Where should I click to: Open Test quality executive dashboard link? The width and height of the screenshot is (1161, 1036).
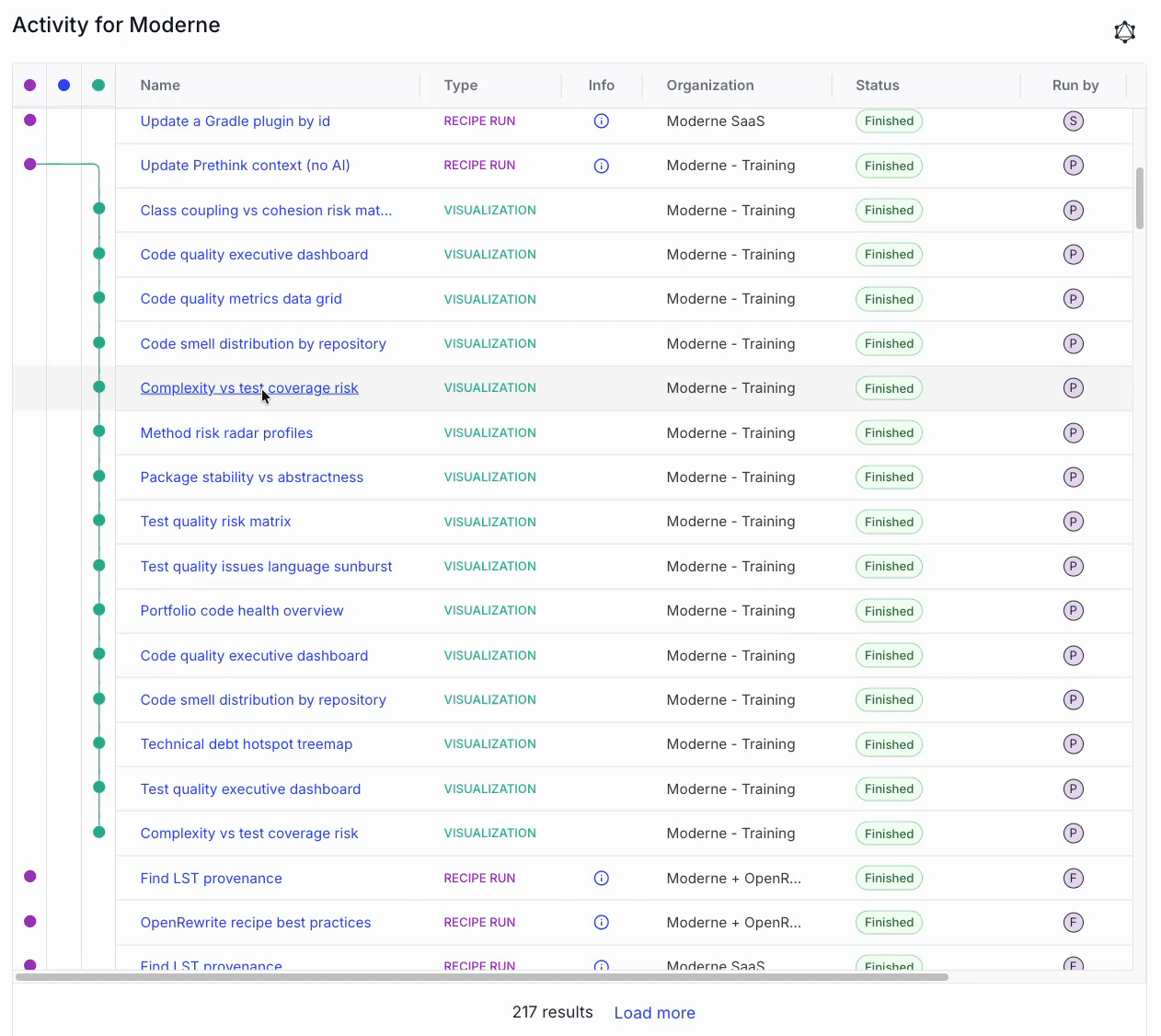(x=250, y=789)
